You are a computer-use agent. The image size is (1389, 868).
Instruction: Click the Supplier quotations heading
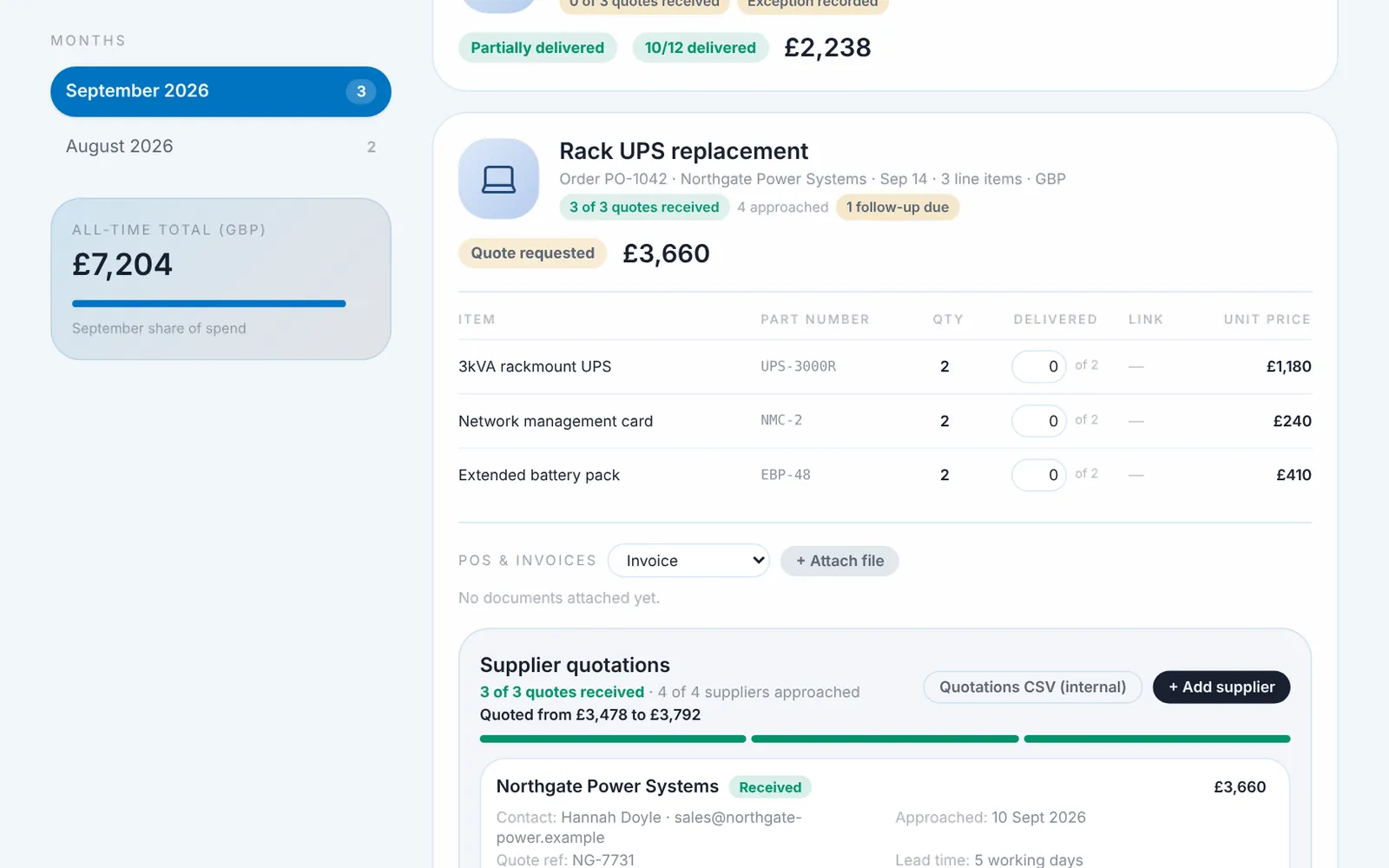coord(575,665)
